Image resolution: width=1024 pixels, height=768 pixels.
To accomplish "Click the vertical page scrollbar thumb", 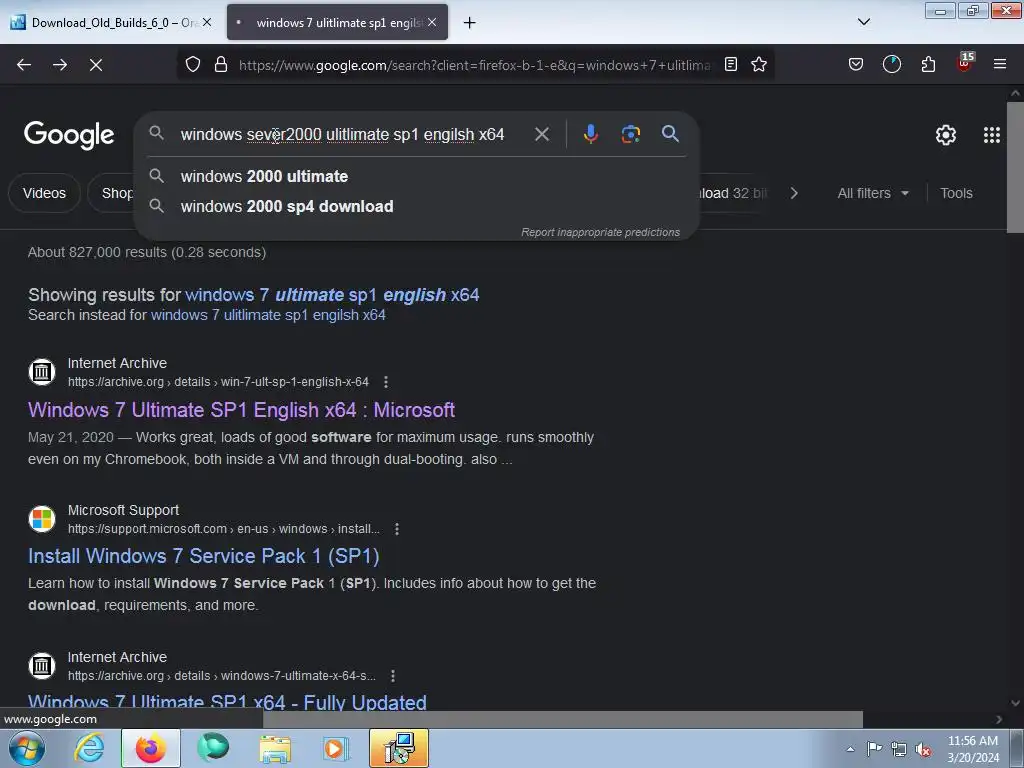I will click(x=1015, y=167).
